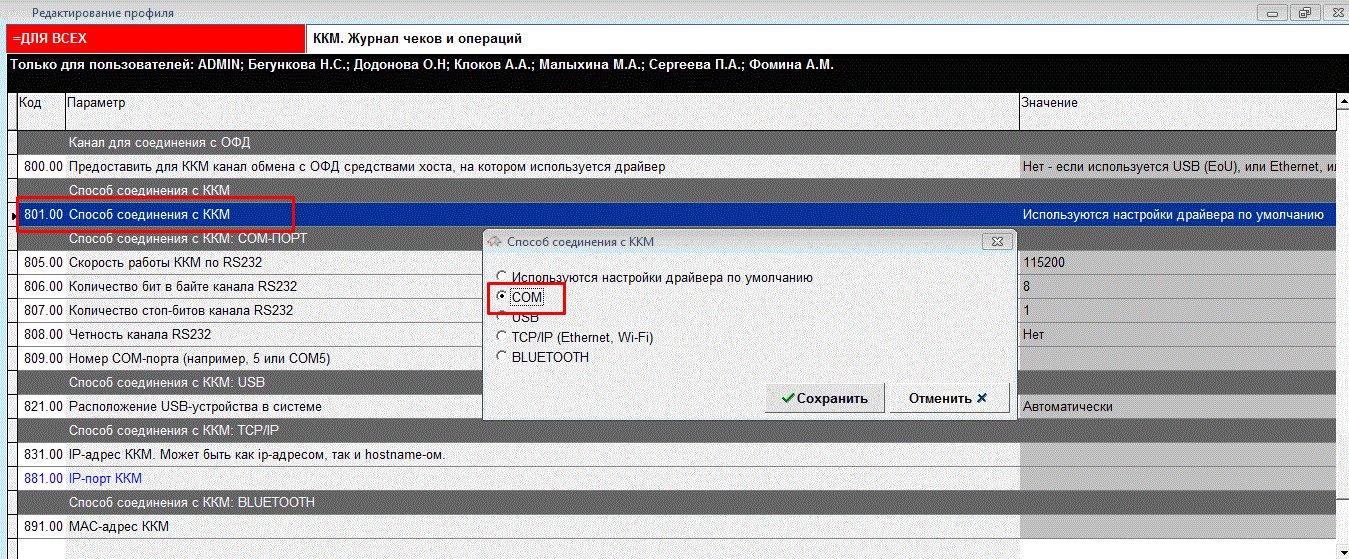The height and width of the screenshot is (559, 1349).
Task: Select the USB connection radio option
Action: point(503,317)
